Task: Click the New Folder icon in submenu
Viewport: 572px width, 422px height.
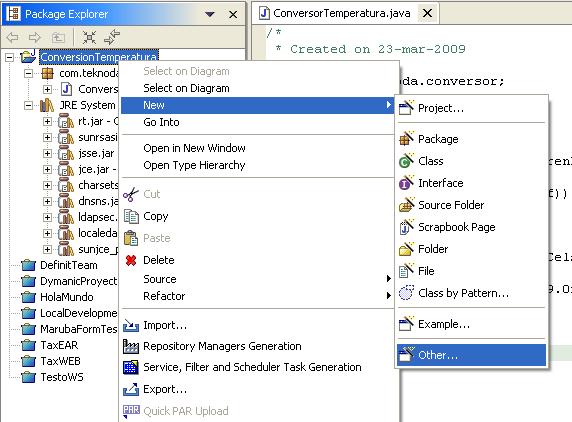Action: [x=406, y=249]
